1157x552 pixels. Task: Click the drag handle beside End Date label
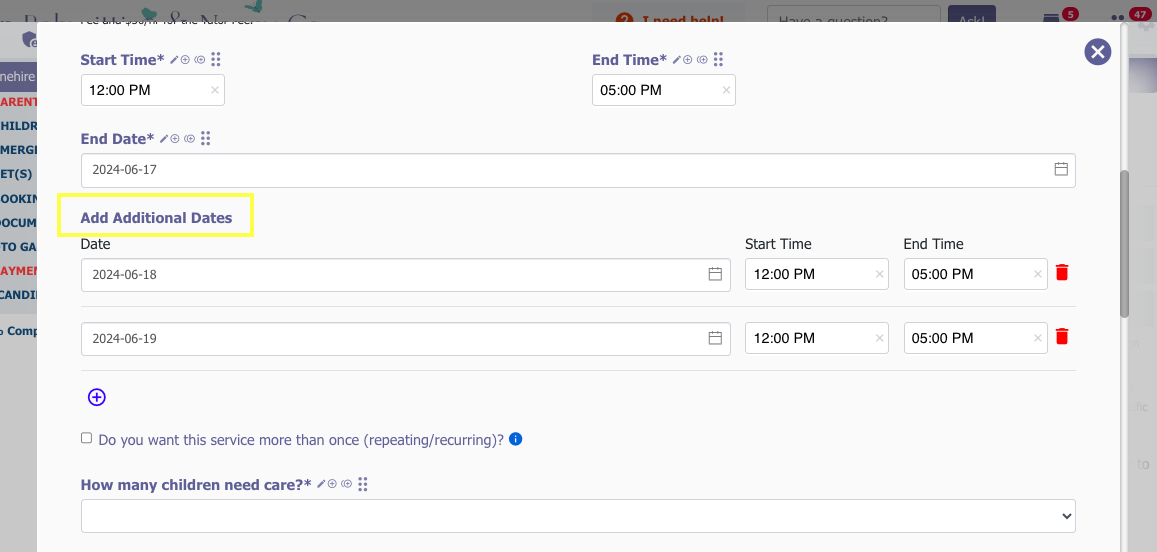coord(205,138)
